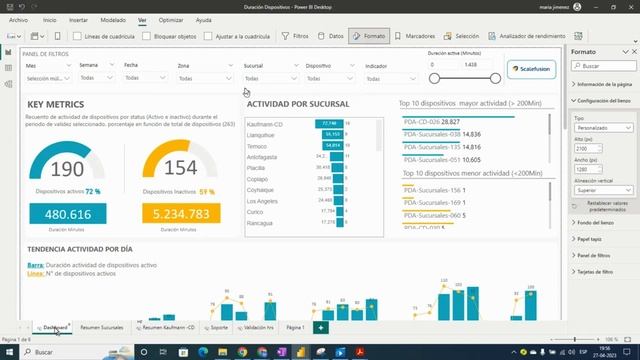Click the zoom slider in the status bar

click(575, 340)
